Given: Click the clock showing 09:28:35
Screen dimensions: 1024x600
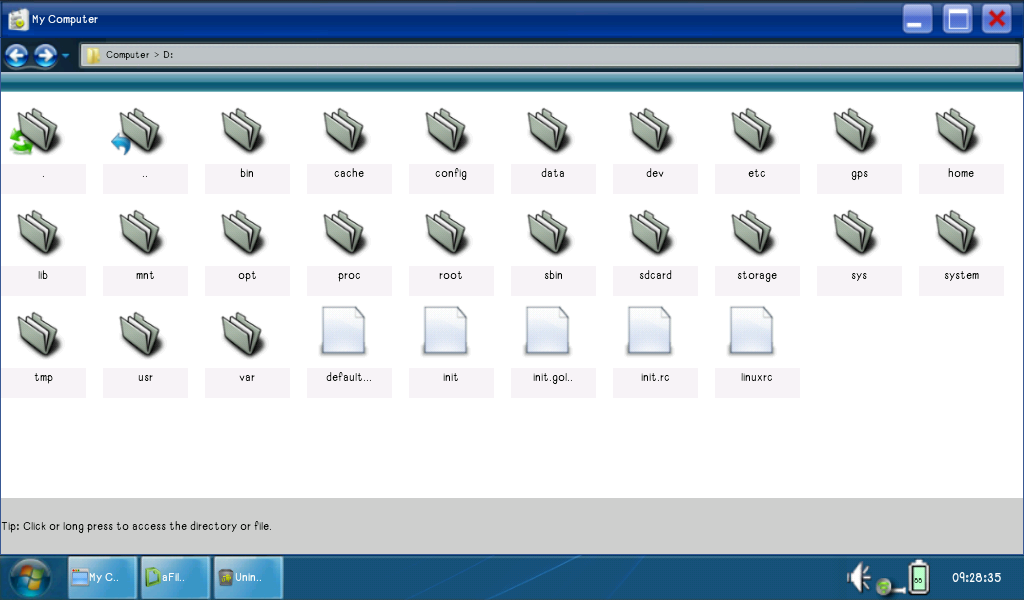Looking at the screenshot, I should pyautogui.click(x=976, y=578).
